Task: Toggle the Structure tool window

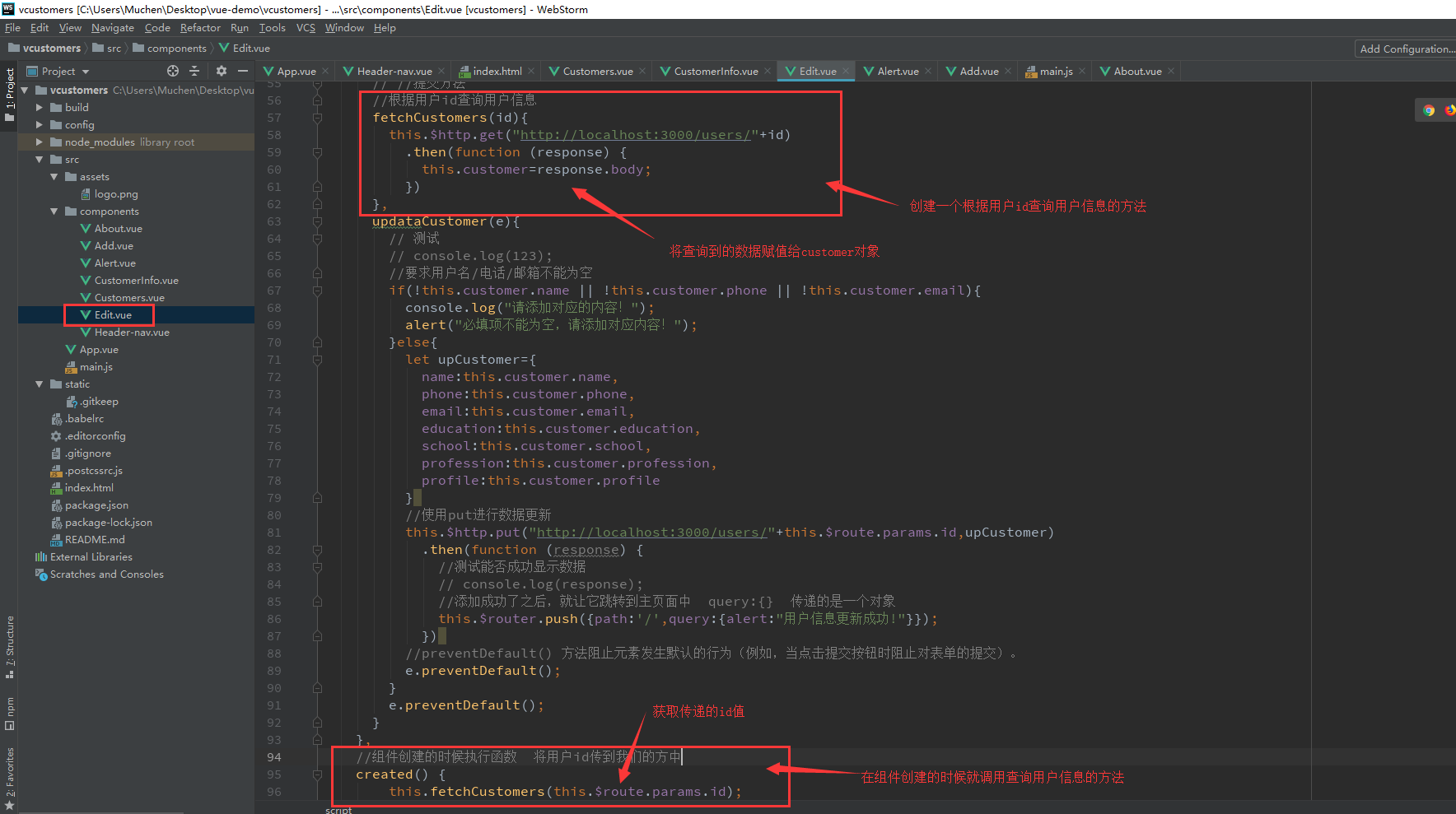Action: (x=9, y=647)
